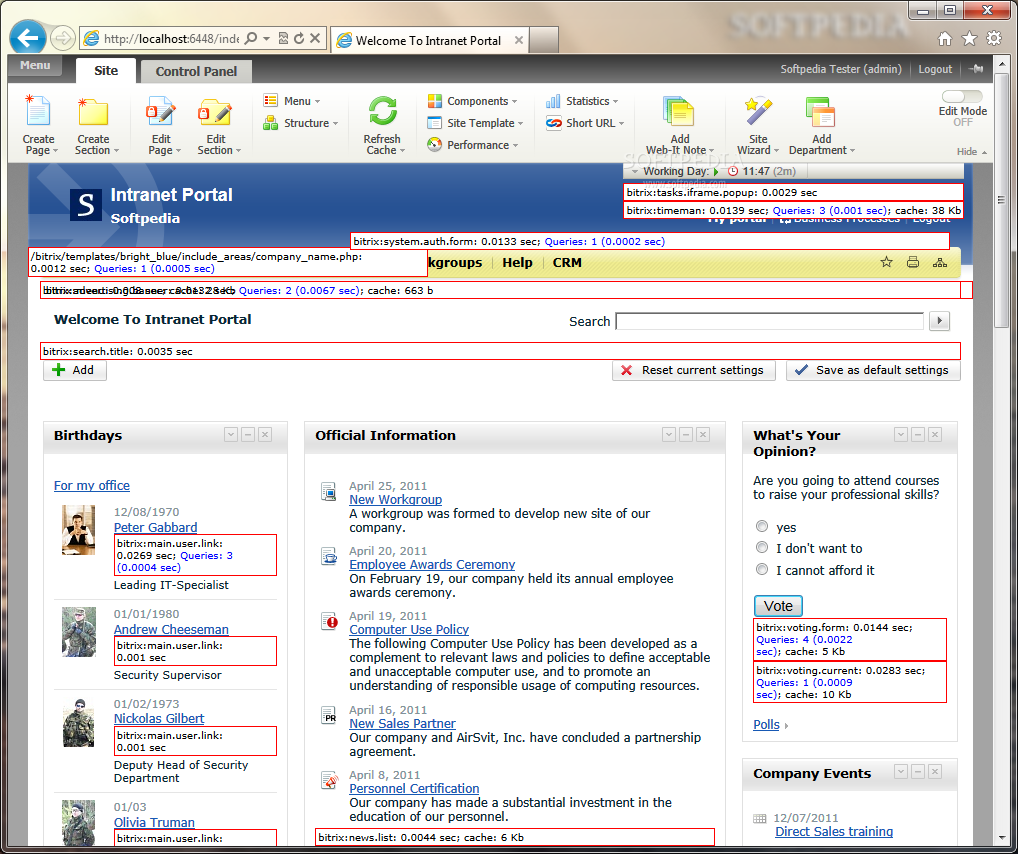Open browser tools gear icon

(x=994, y=38)
